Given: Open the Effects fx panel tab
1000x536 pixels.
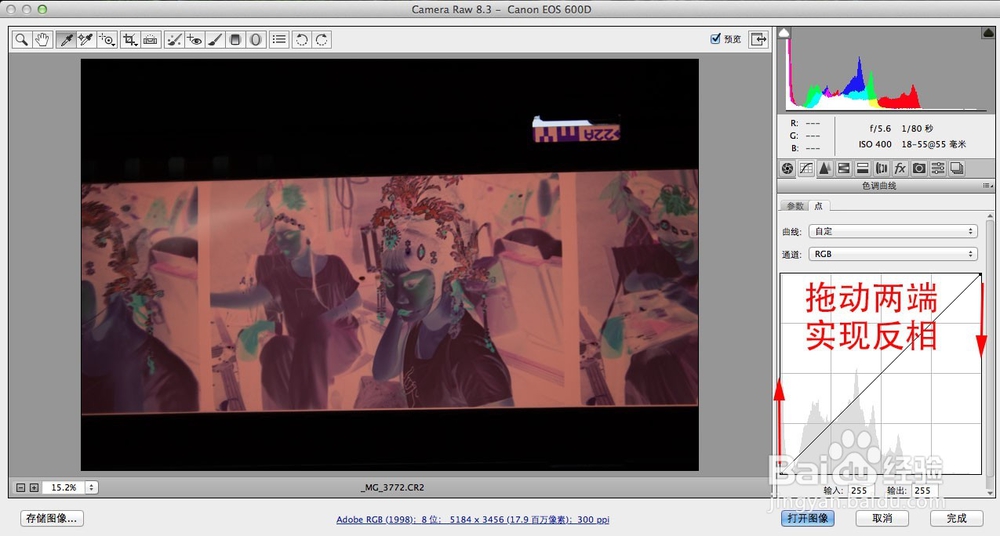Looking at the screenshot, I should pyautogui.click(x=900, y=168).
